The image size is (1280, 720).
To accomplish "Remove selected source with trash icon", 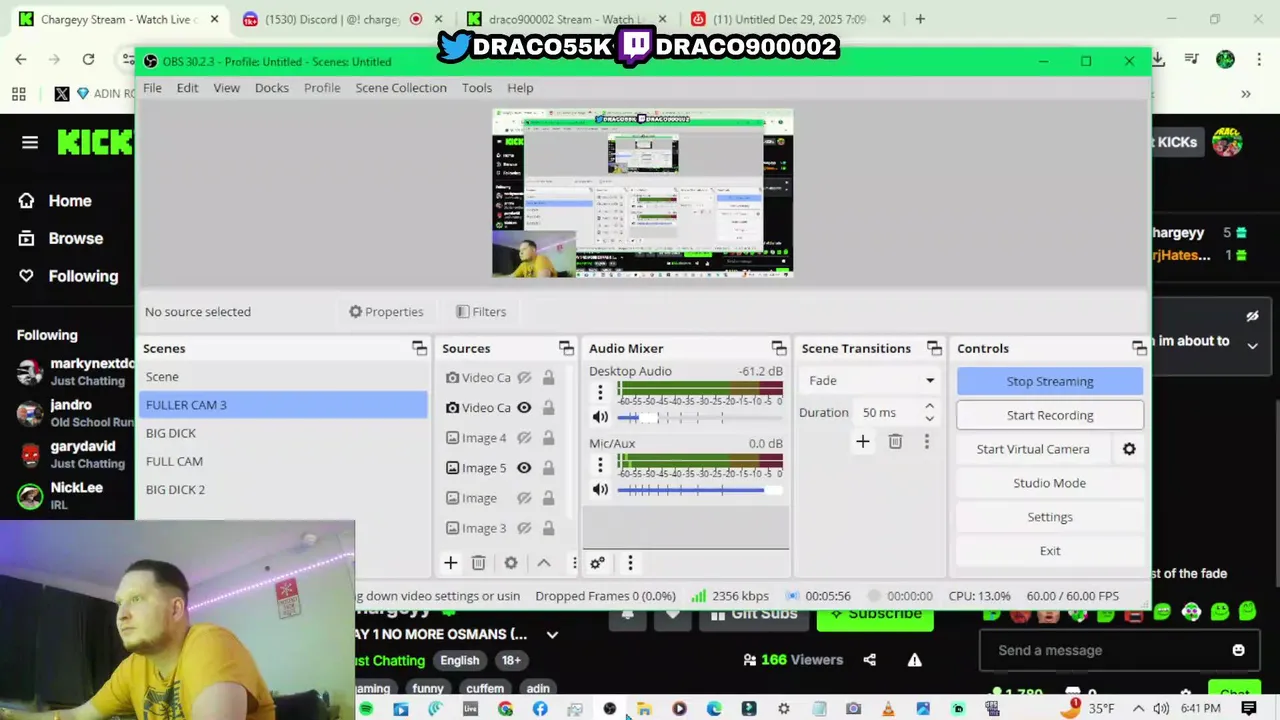I will (479, 563).
